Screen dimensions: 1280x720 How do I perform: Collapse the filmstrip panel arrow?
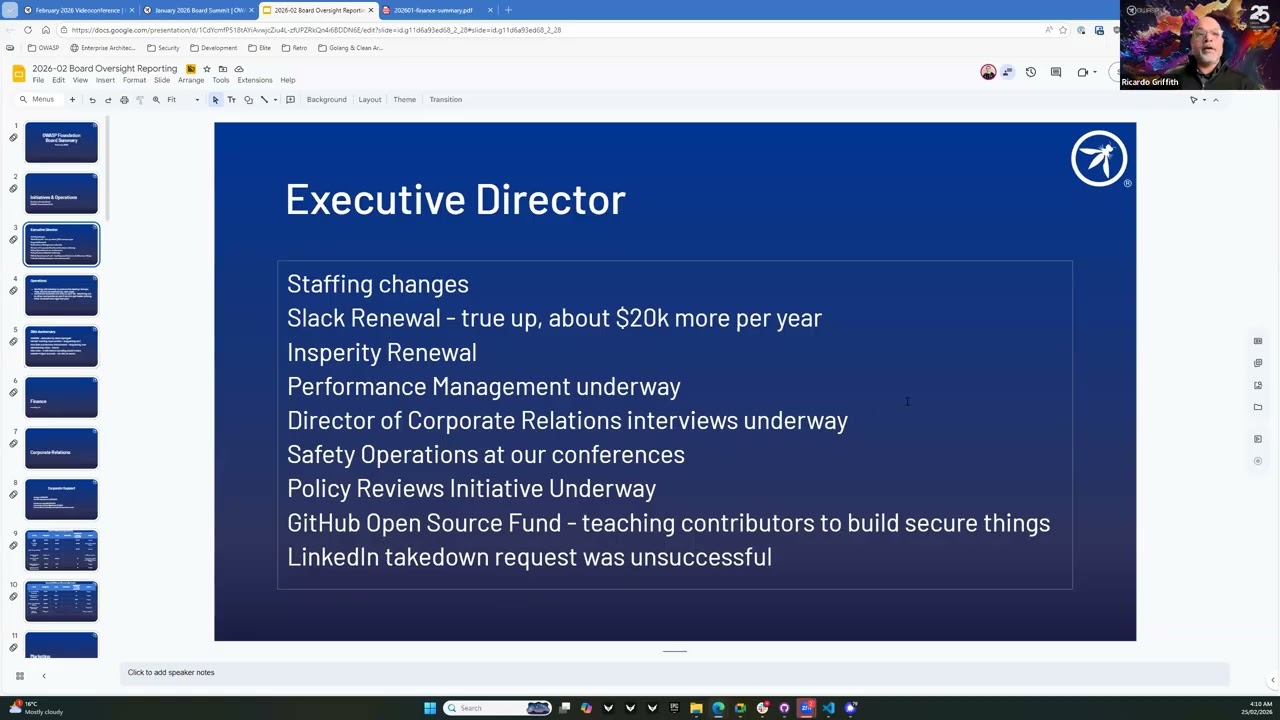point(44,676)
